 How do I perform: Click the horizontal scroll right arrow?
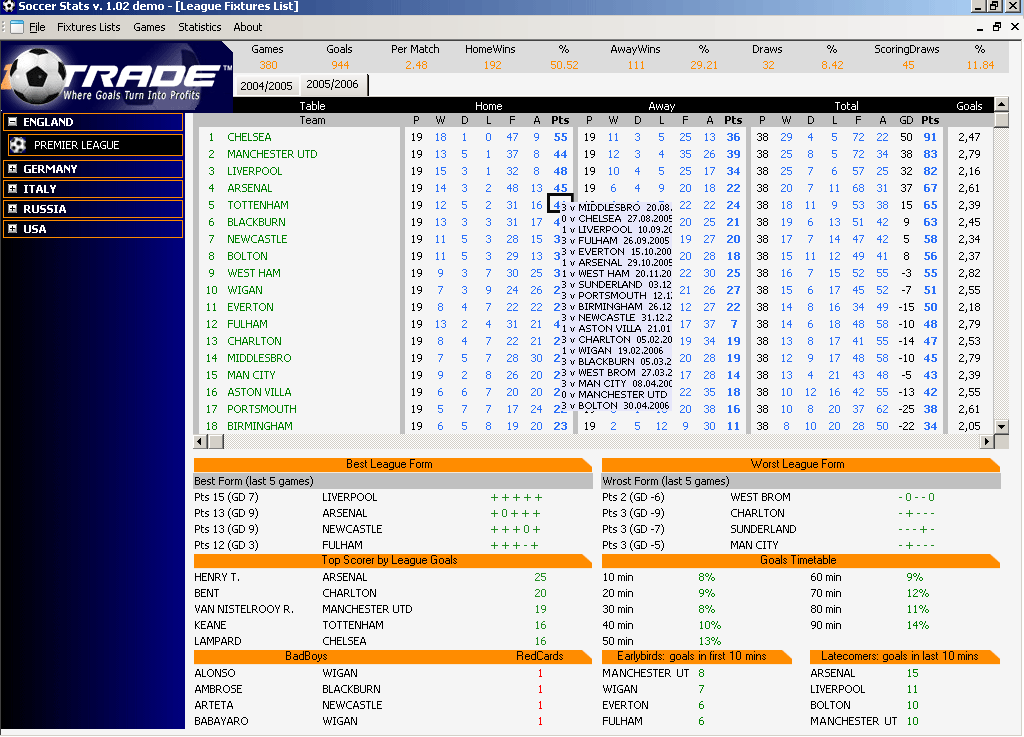[987, 442]
